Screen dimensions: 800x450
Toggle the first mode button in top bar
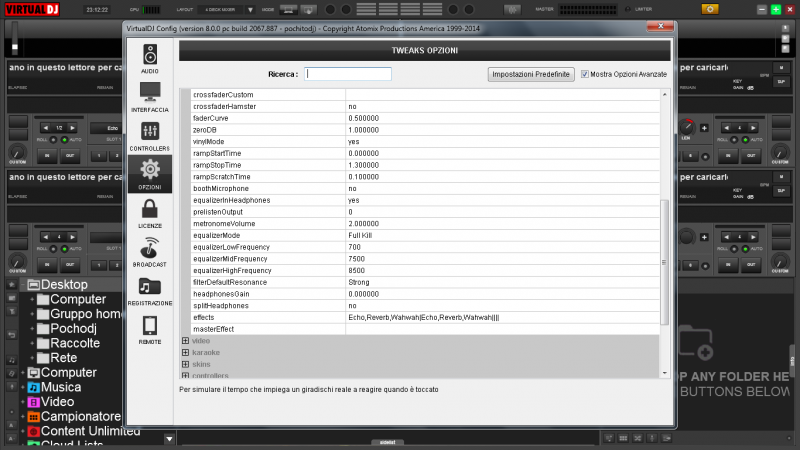click(x=288, y=9)
